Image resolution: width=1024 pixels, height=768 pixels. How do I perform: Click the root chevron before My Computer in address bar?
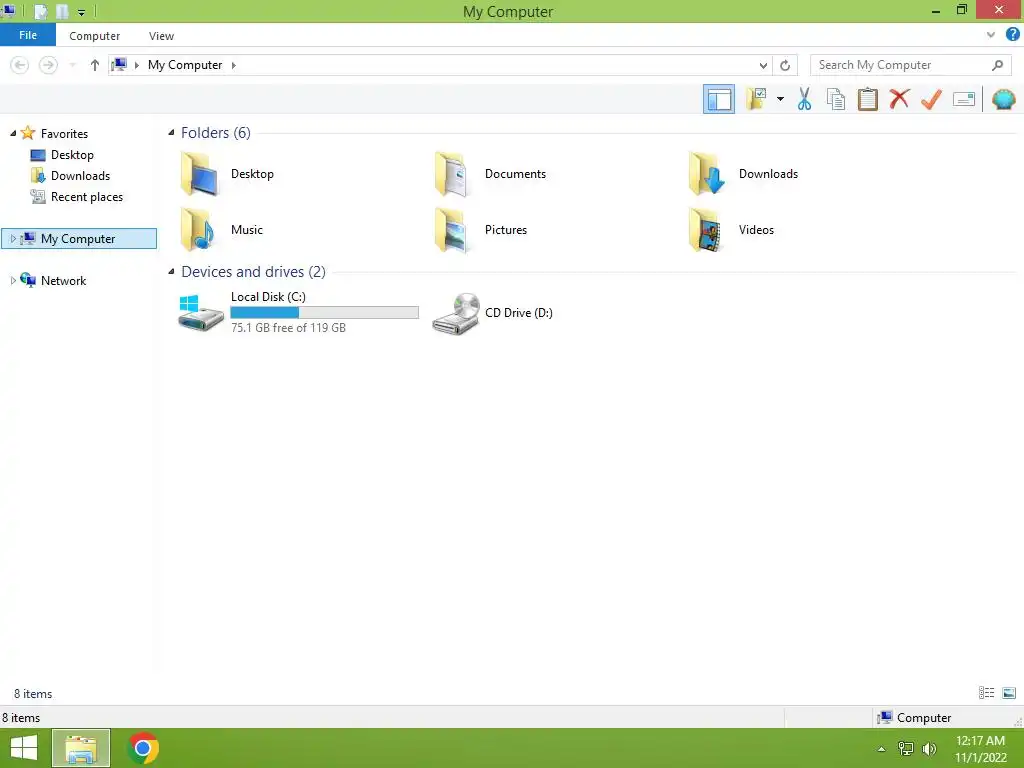pos(136,65)
